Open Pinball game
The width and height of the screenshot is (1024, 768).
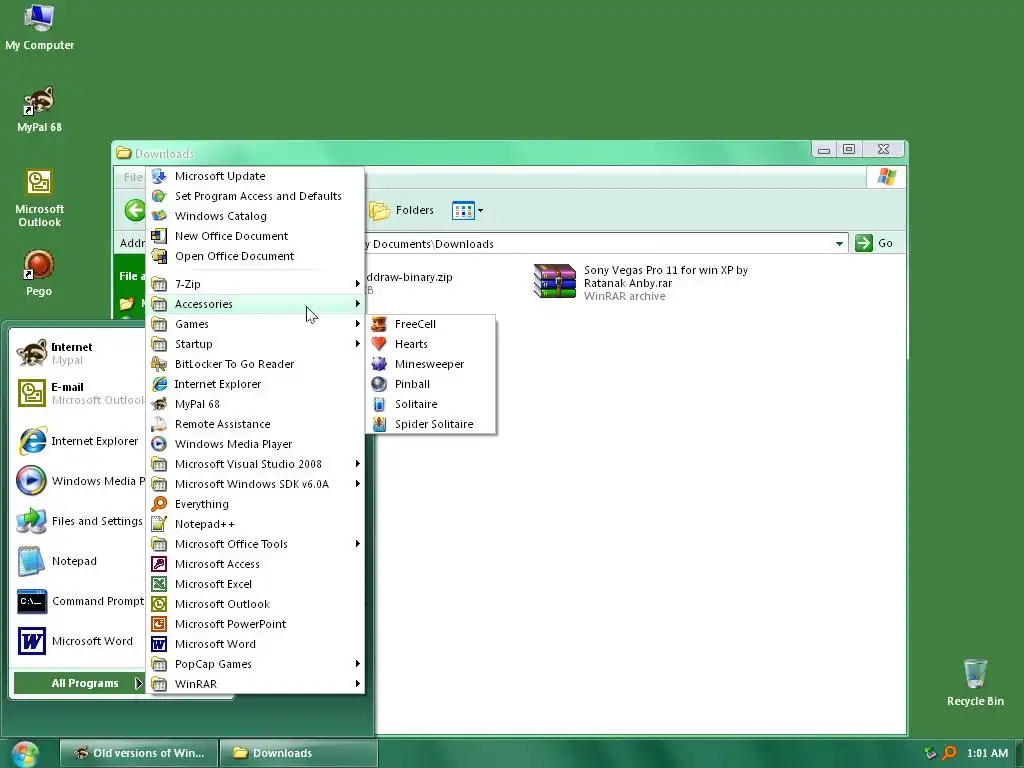tap(432, 384)
